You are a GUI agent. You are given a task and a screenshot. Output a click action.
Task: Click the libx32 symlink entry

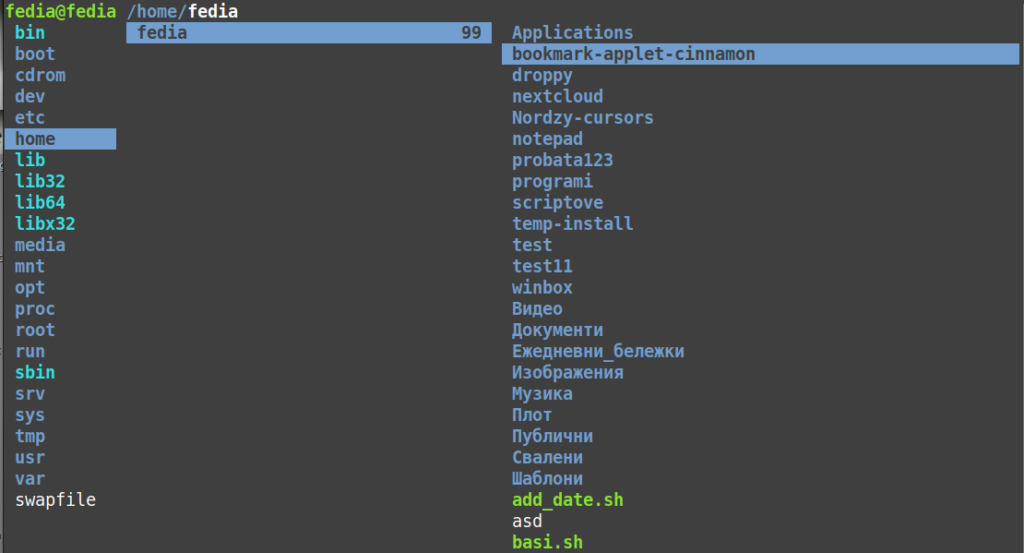click(45, 224)
